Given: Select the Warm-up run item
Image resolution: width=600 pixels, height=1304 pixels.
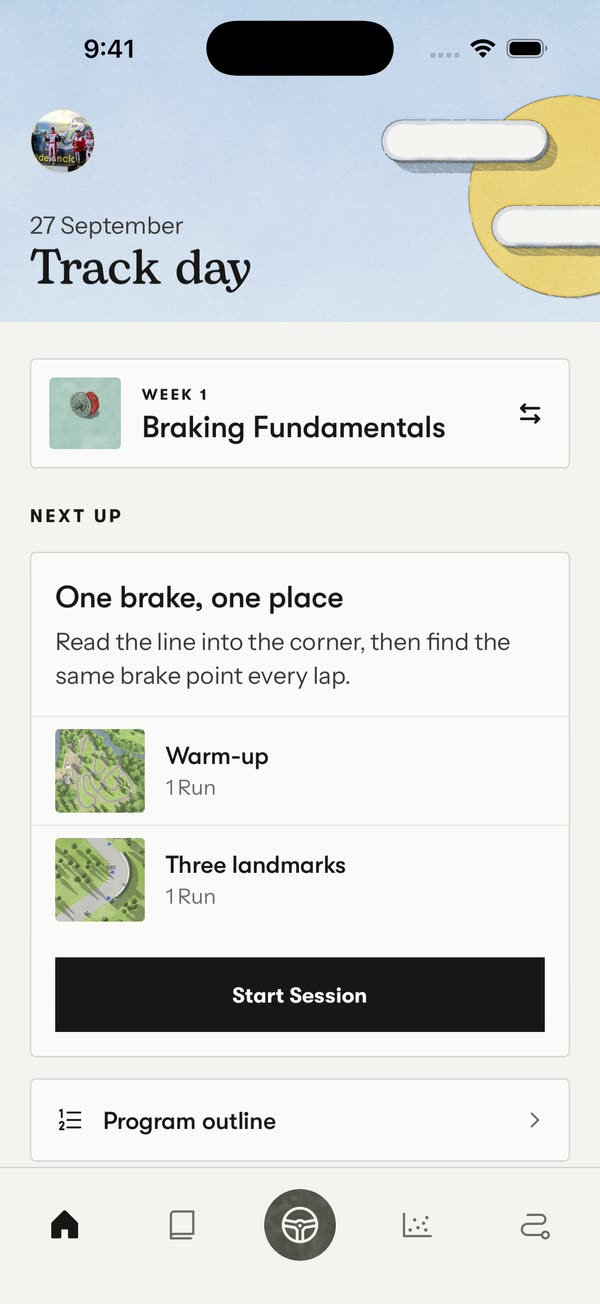Looking at the screenshot, I should (x=300, y=771).
